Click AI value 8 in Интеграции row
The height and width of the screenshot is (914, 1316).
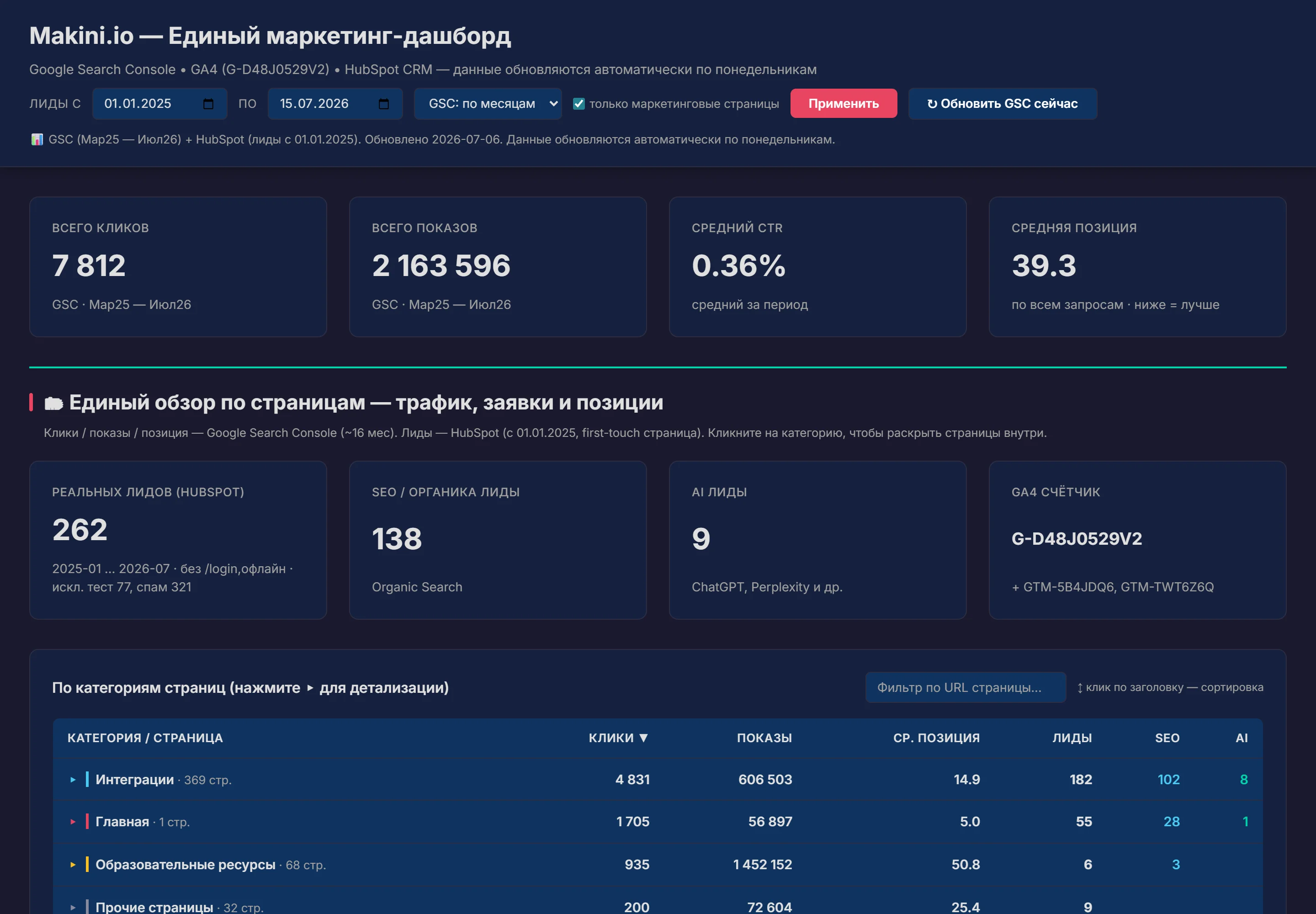(1244, 780)
